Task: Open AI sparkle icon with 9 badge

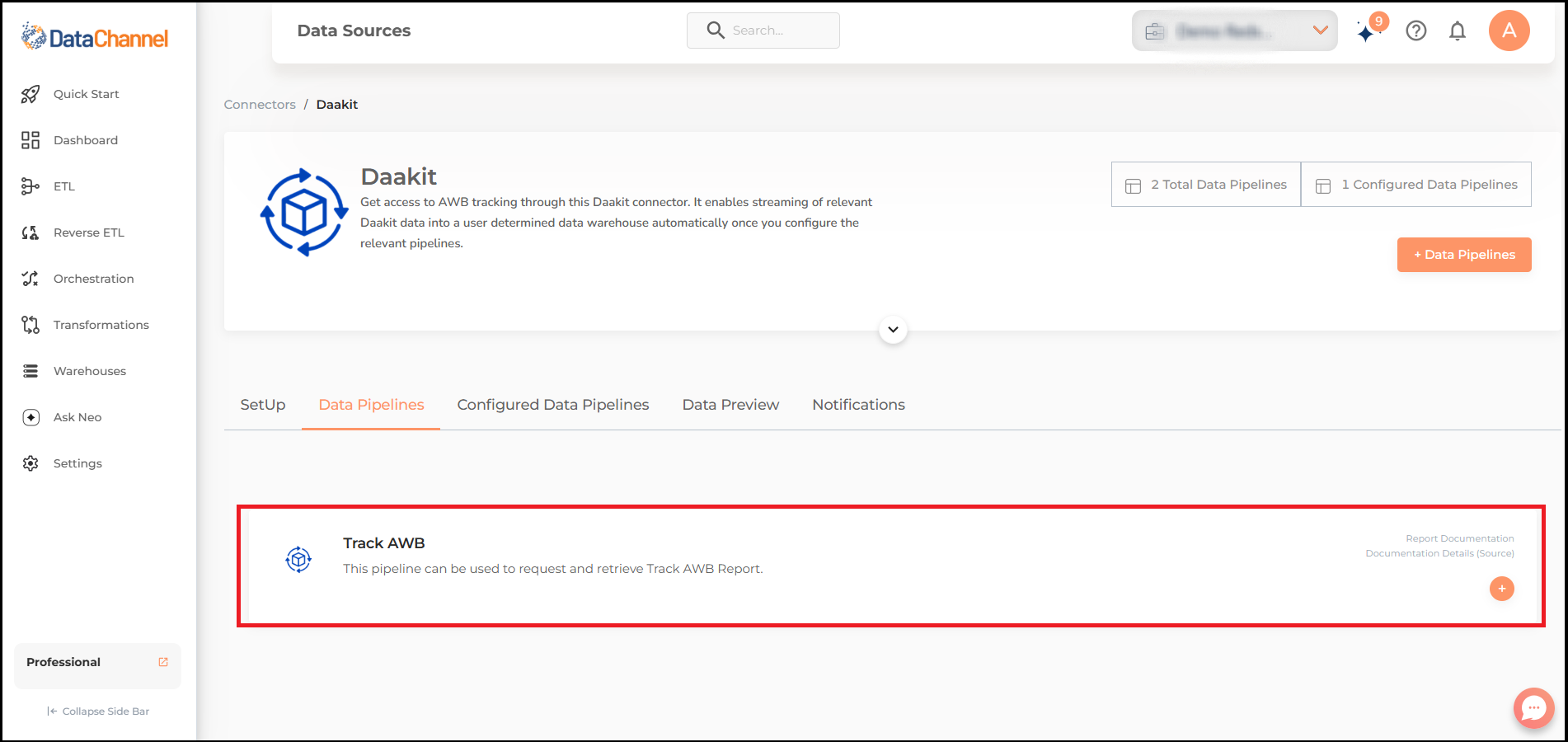Action: pyautogui.click(x=1372, y=29)
